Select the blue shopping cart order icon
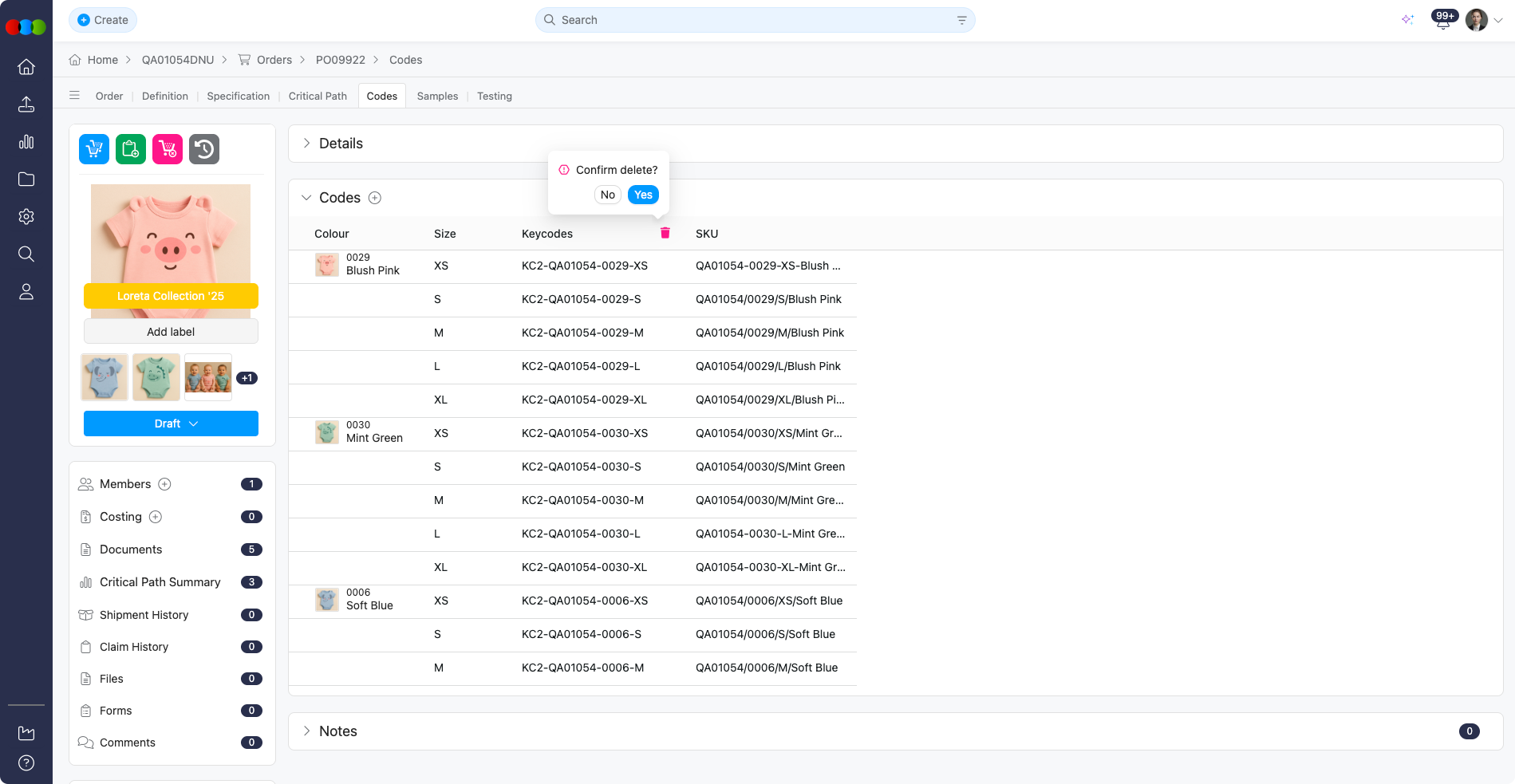This screenshot has height=784, width=1515. (93, 148)
